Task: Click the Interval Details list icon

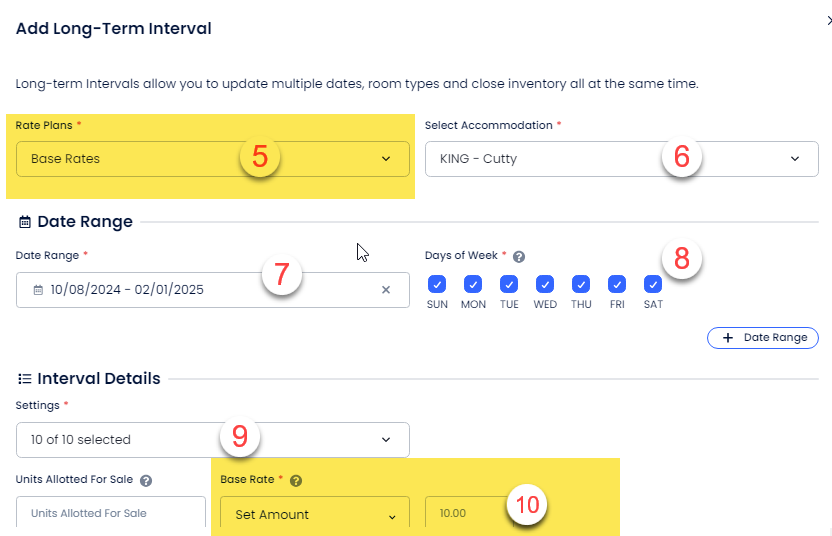Action: click(24, 379)
